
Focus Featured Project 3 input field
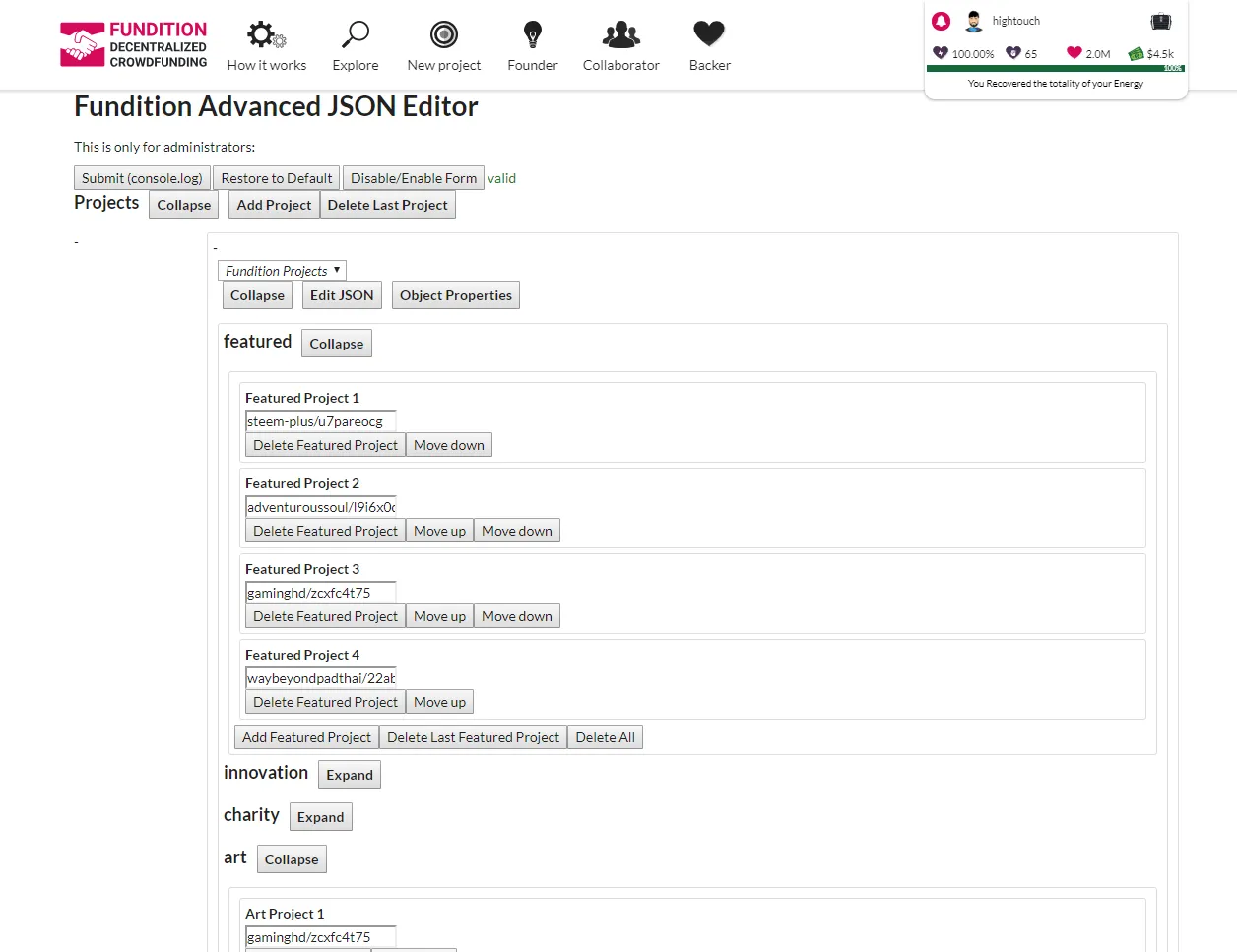coord(320,593)
